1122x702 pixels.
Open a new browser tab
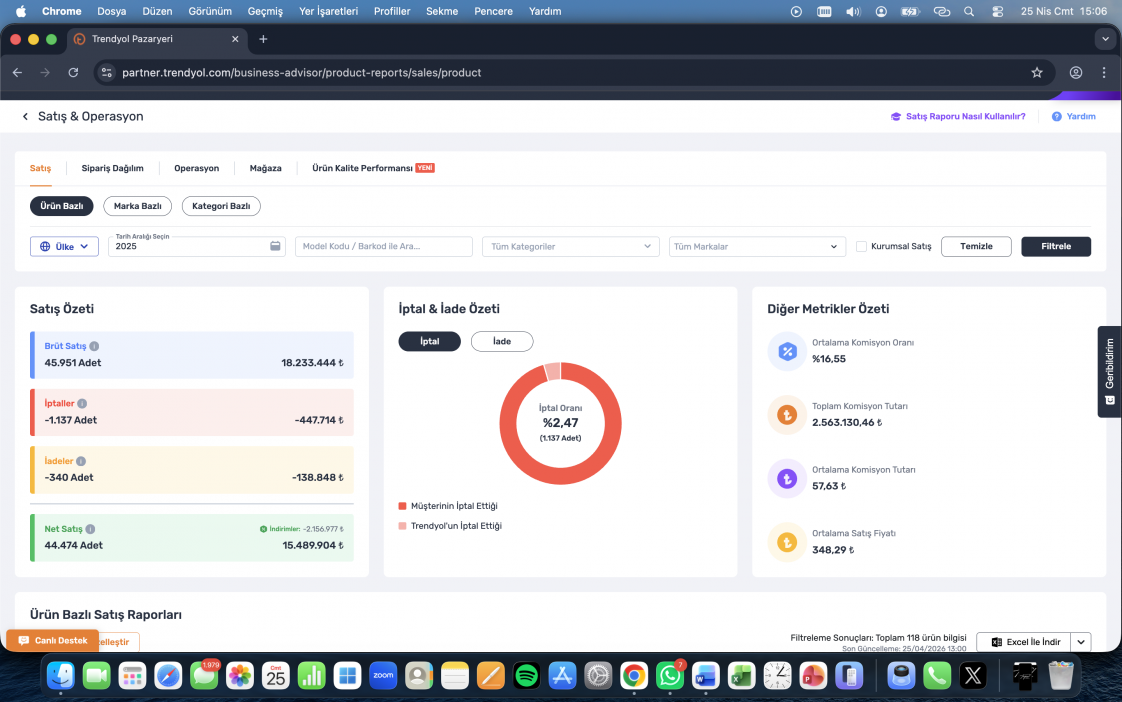[263, 39]
